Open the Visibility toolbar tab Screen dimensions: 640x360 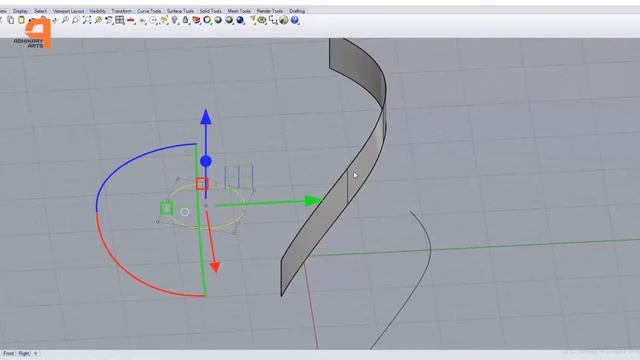97,11
